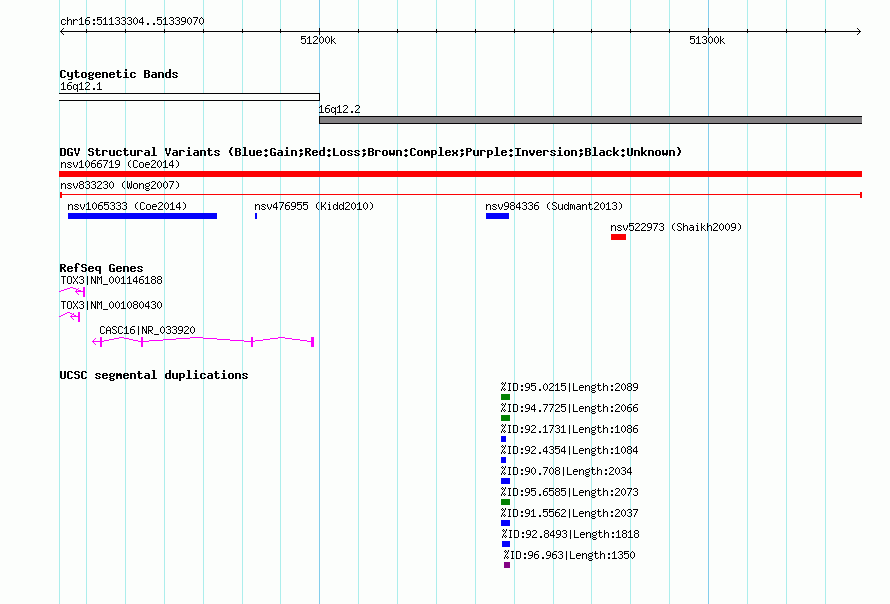This screenshot has width=890, height=604.
Task: Select the %ID:91.5562|Length:2037 label
Action: [569, 513]
